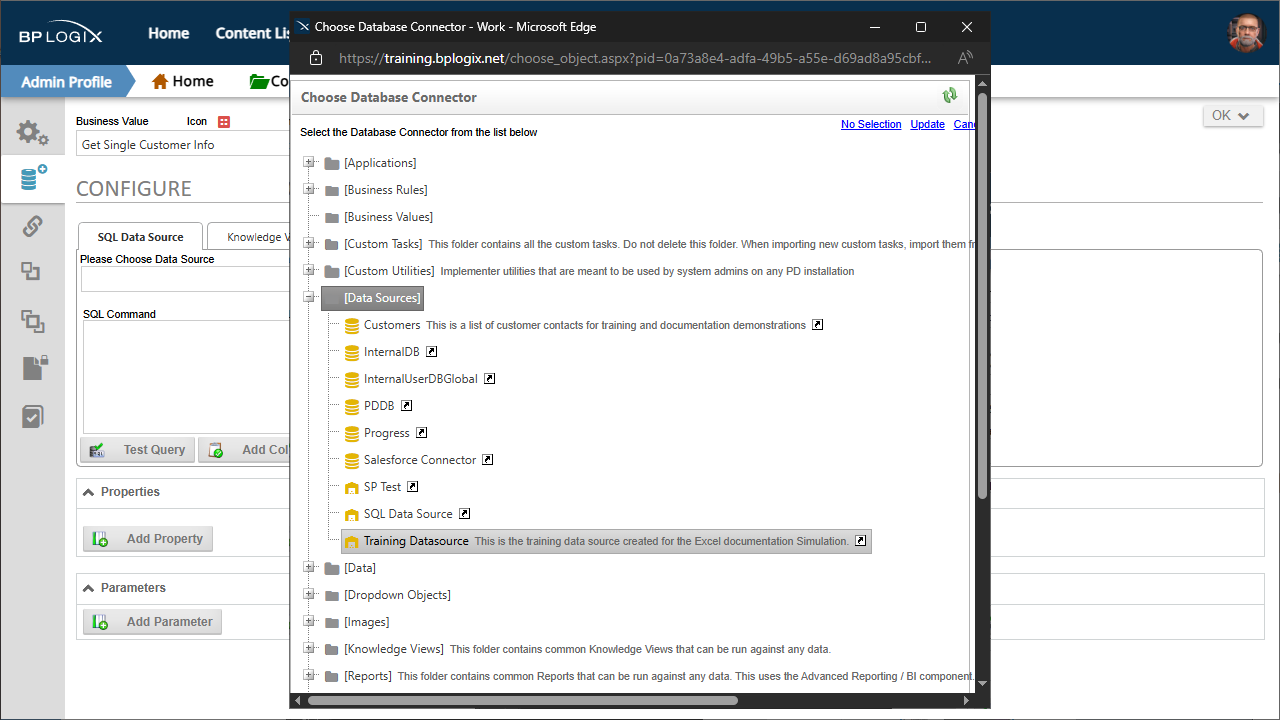Open the shortcut icon next to PDDB
The height and width of the screenshot is (720, 1280).
[x=407, y=406]
